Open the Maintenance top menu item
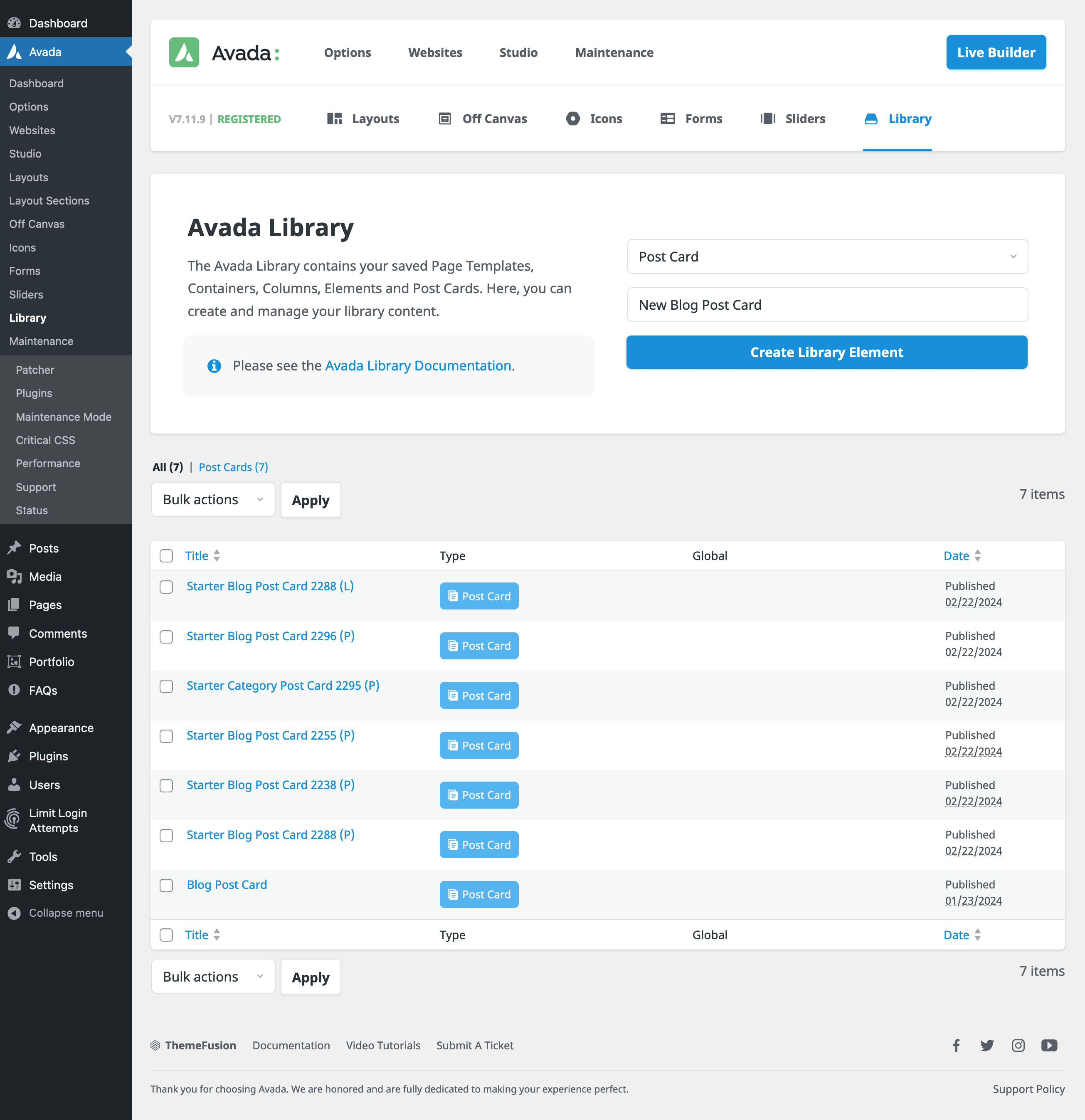 tap(614, 52)
